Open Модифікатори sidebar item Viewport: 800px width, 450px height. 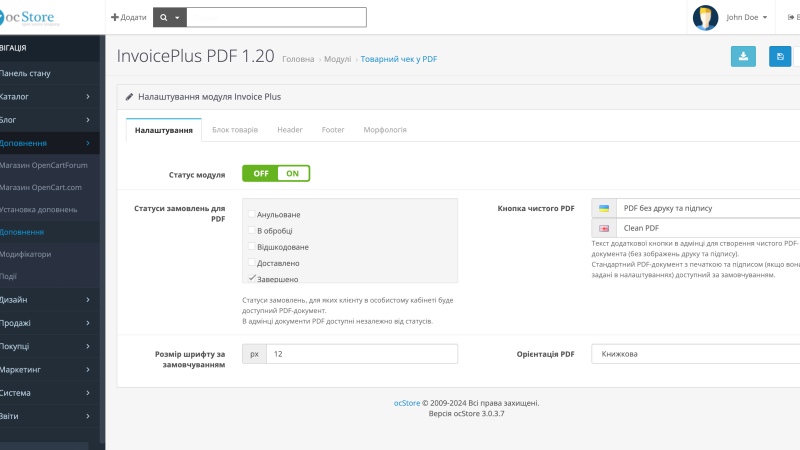click(49, 254)
